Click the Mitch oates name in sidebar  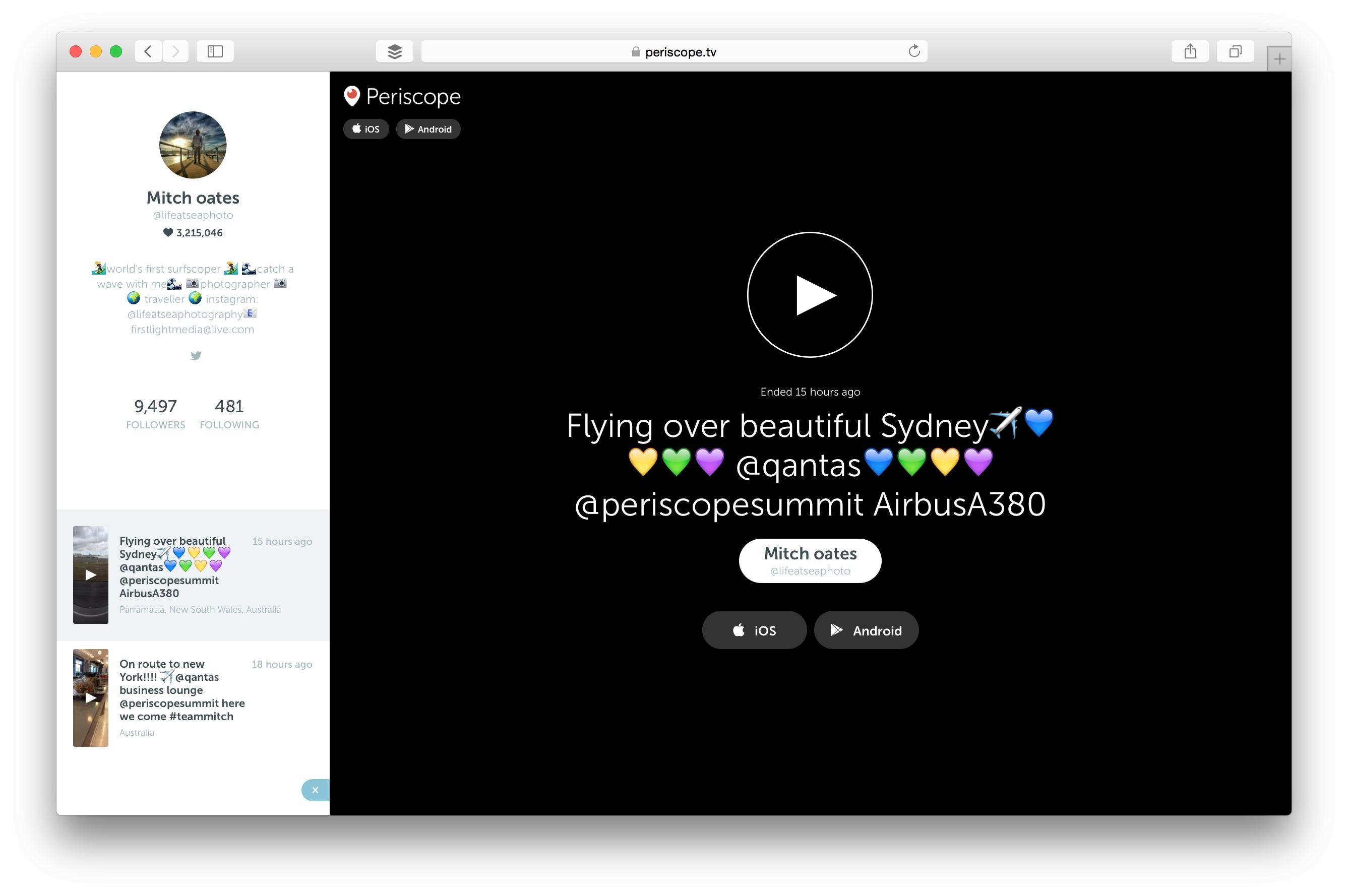(x=193, y=198)
